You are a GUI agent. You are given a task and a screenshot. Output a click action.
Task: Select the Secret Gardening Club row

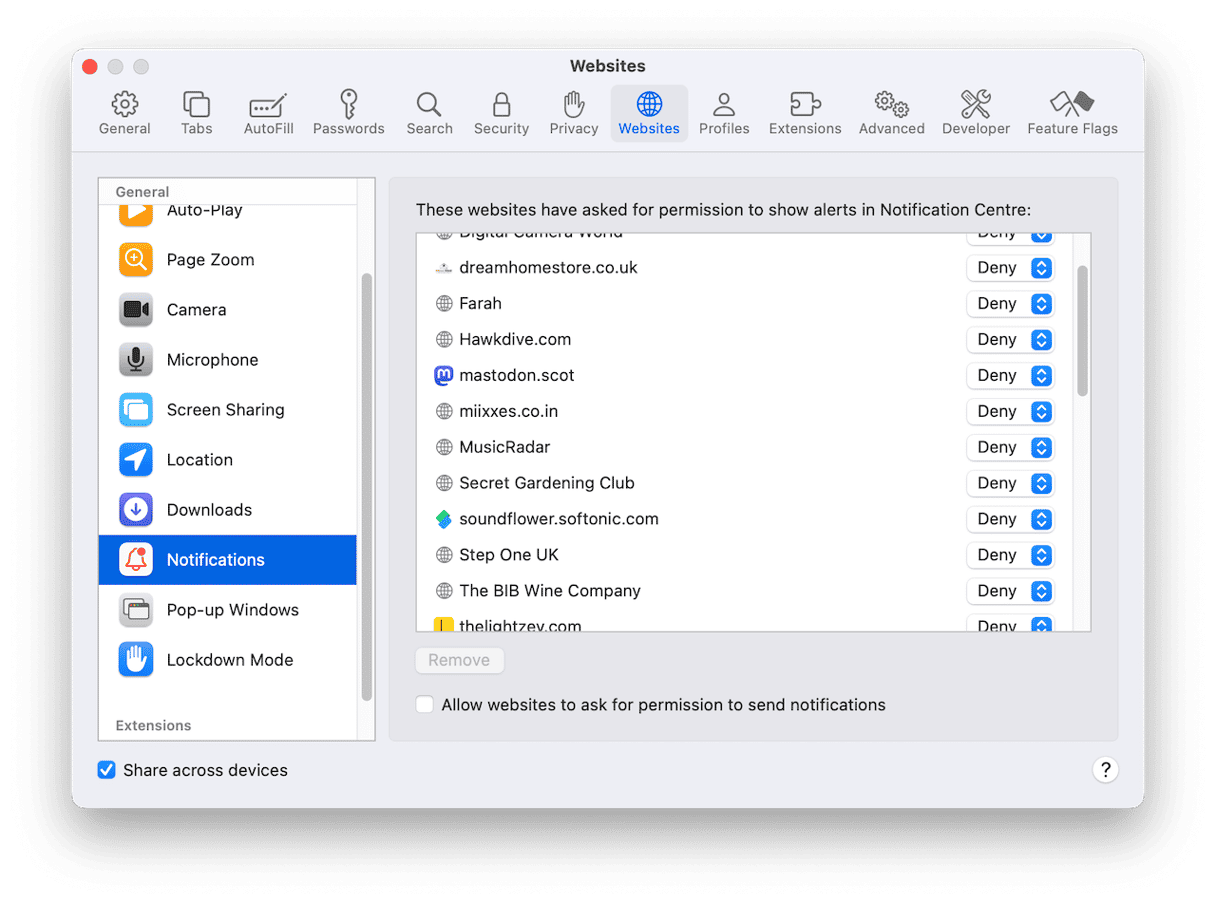coord(746,483)
